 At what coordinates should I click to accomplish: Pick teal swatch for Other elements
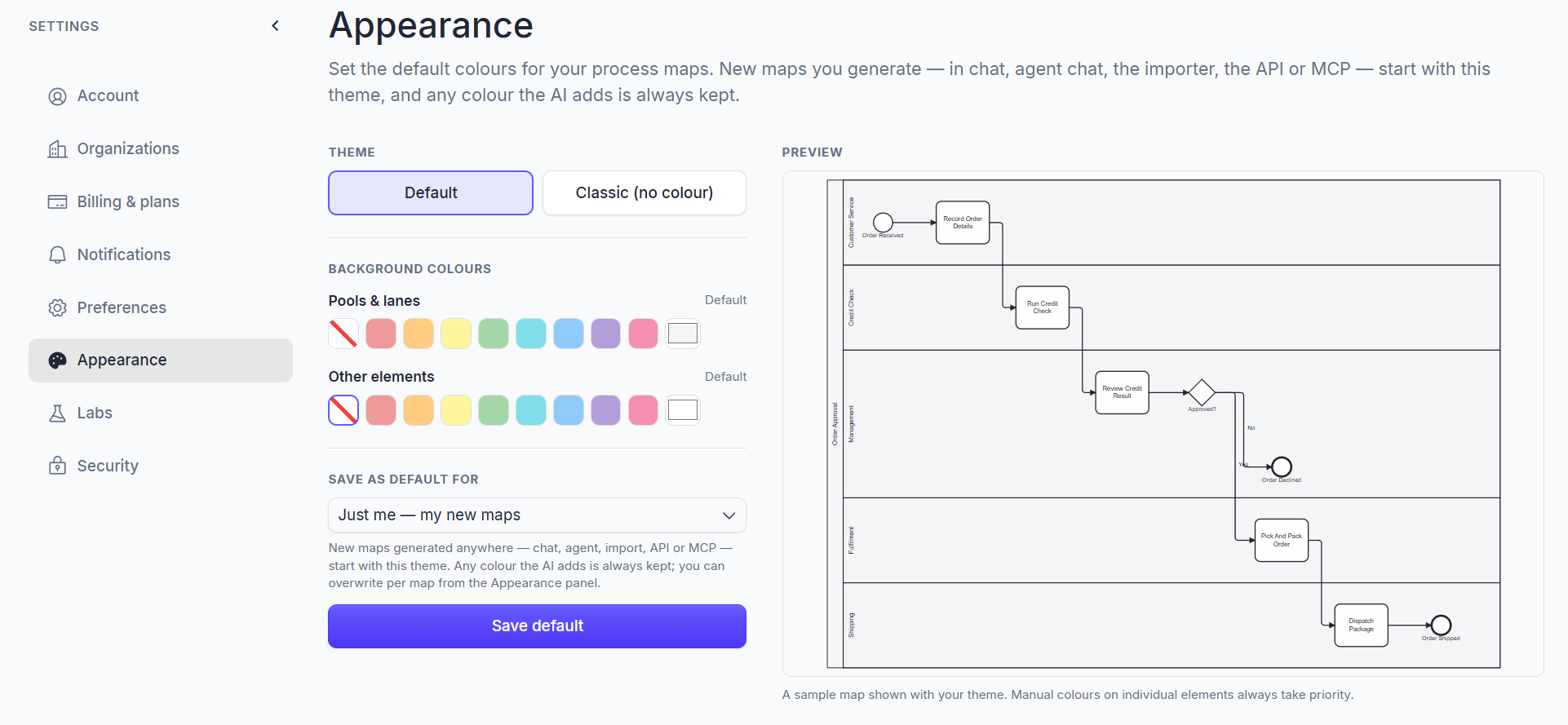pos(531,410)
